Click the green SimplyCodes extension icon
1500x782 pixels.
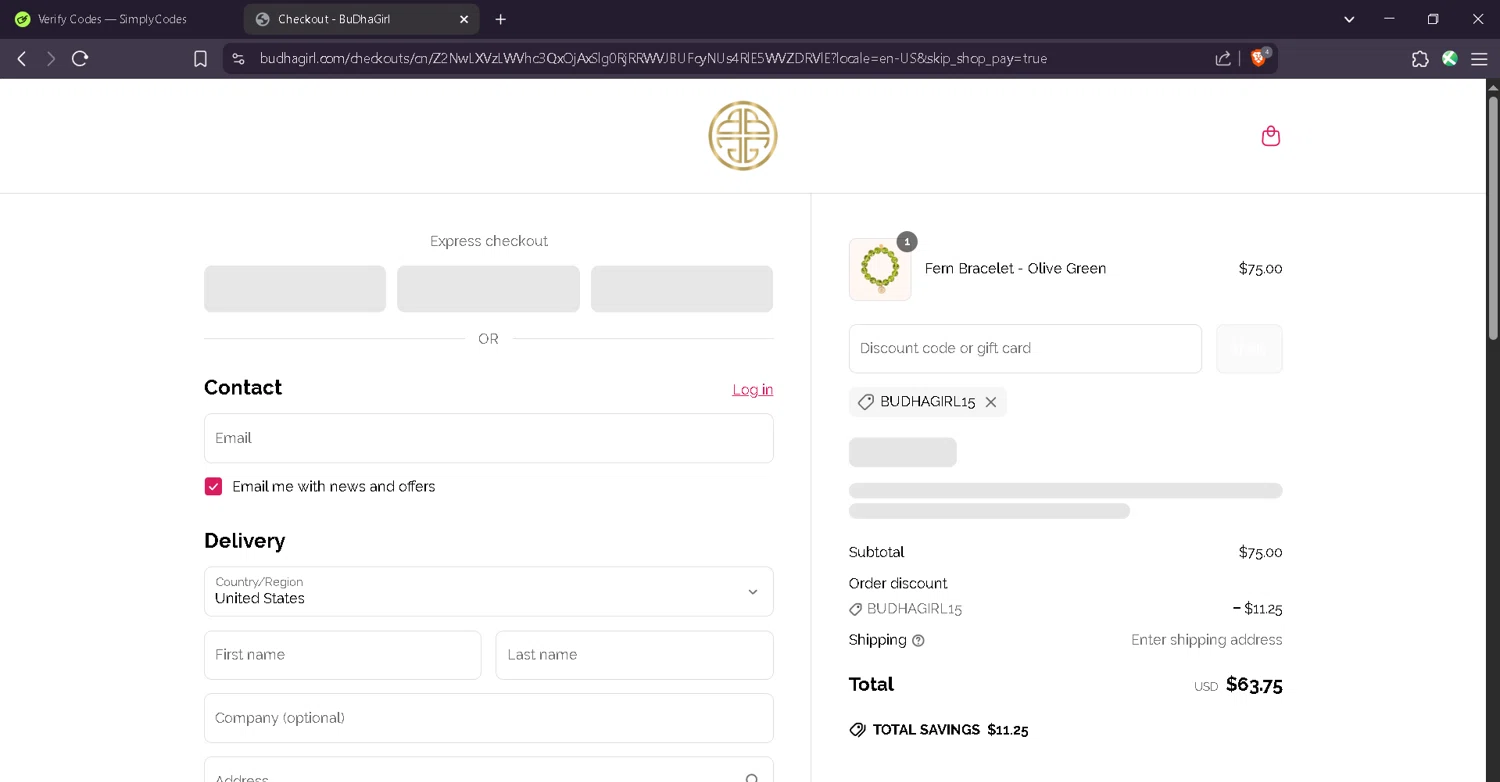(1449, 59)
